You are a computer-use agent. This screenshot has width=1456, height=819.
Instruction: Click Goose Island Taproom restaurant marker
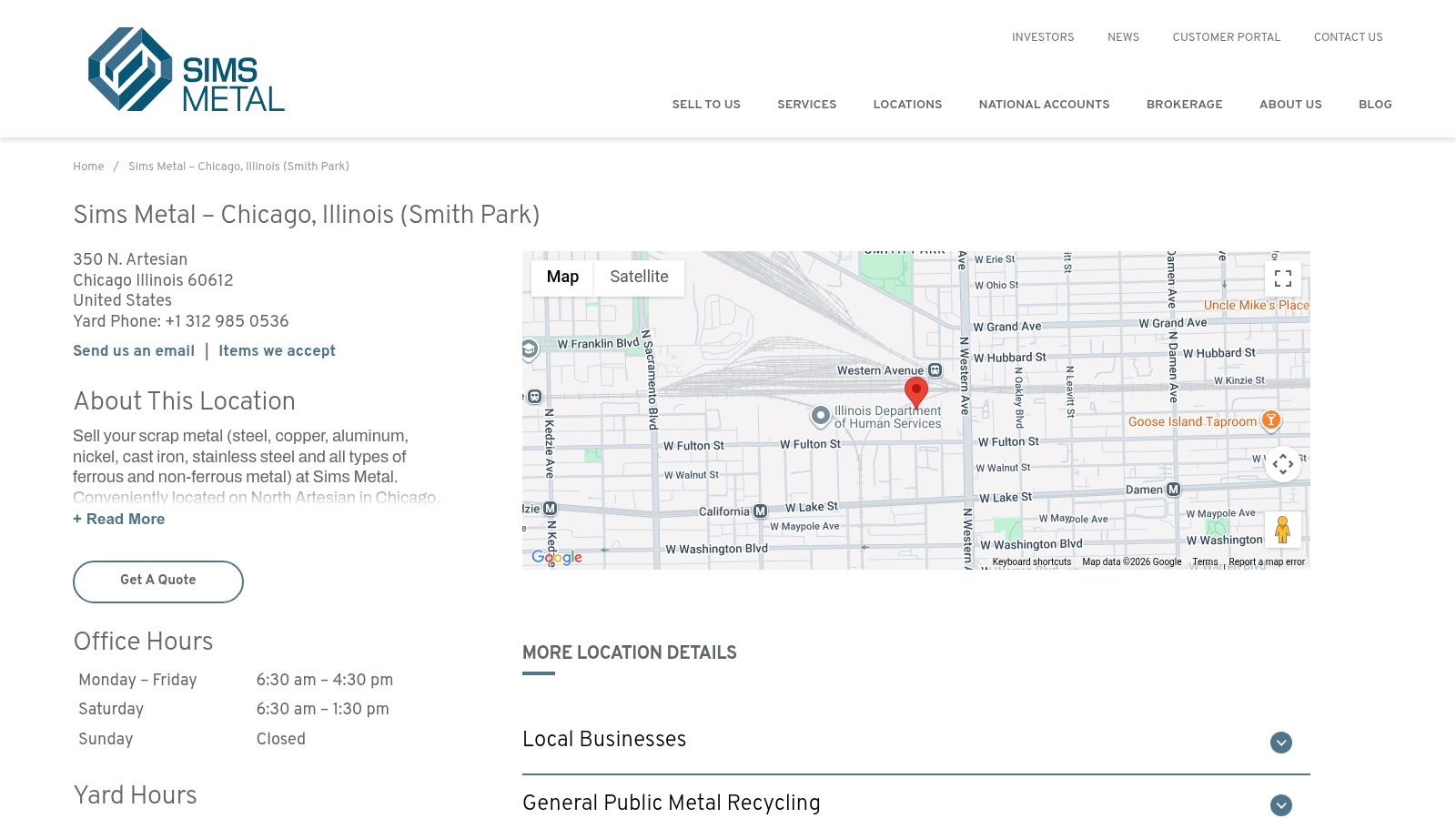(1271, 420)
